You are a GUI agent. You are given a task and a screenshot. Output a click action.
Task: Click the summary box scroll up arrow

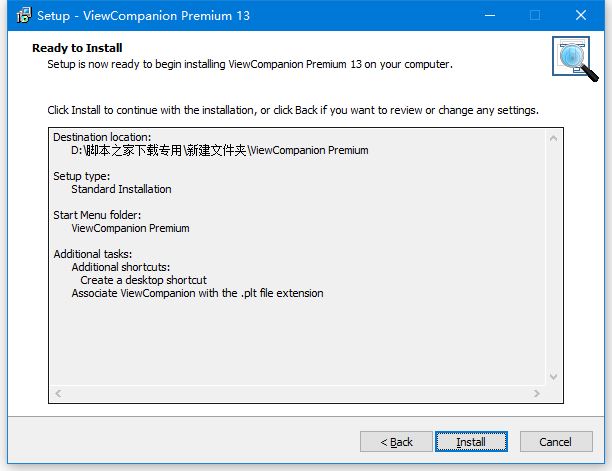pos(553,138)
